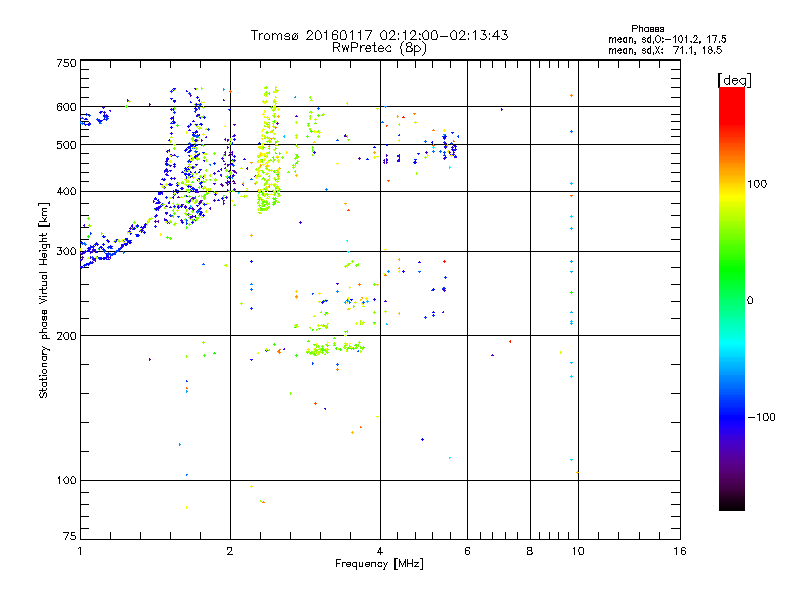Click the x-axis tick label '8'
This screenshot has width=800, height=600.
(x=530, y=551)
